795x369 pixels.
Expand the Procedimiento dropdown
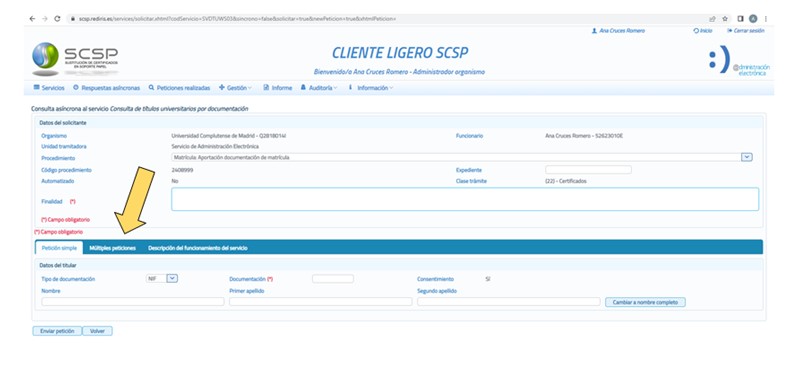tap(746, 157)
